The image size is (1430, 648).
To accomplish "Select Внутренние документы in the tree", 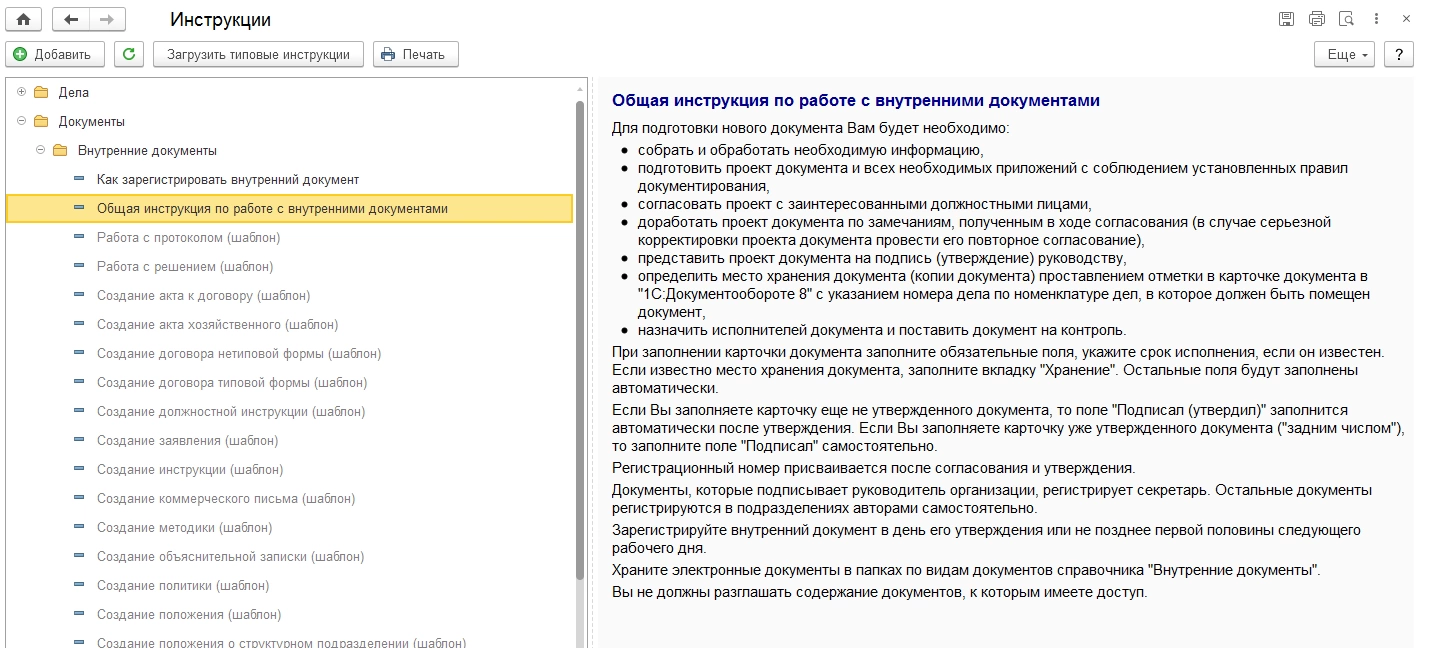I will 147,150.
